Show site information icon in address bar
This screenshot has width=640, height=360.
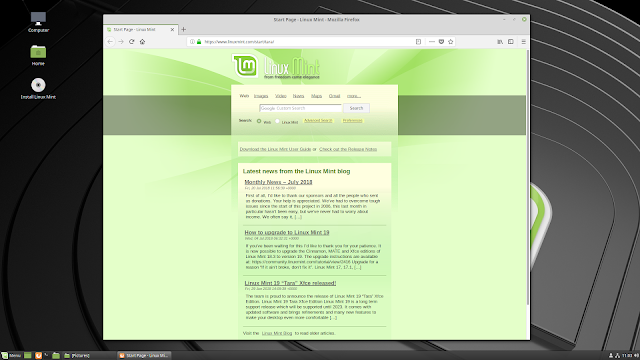click(x=192, y=42)
